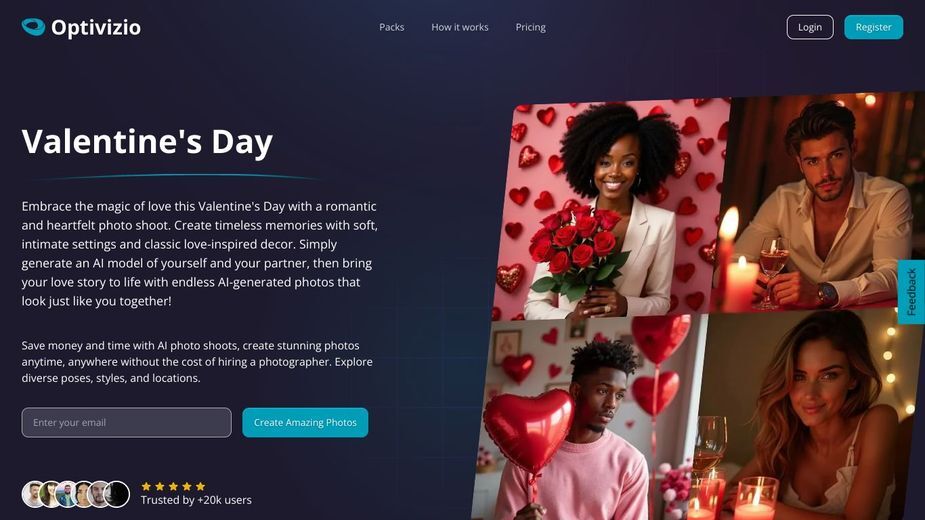
Task: Open photo of woman holding roses
Action: (609, 210)
